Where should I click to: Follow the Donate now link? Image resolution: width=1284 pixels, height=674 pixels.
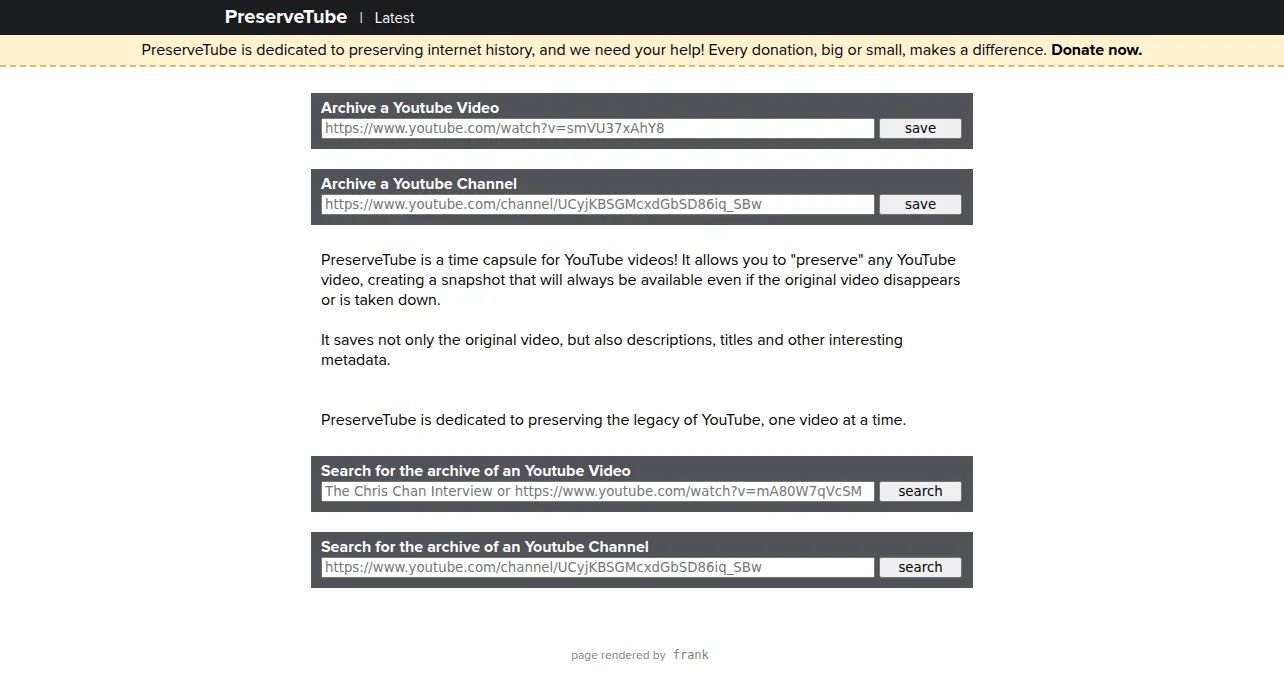1096,50
